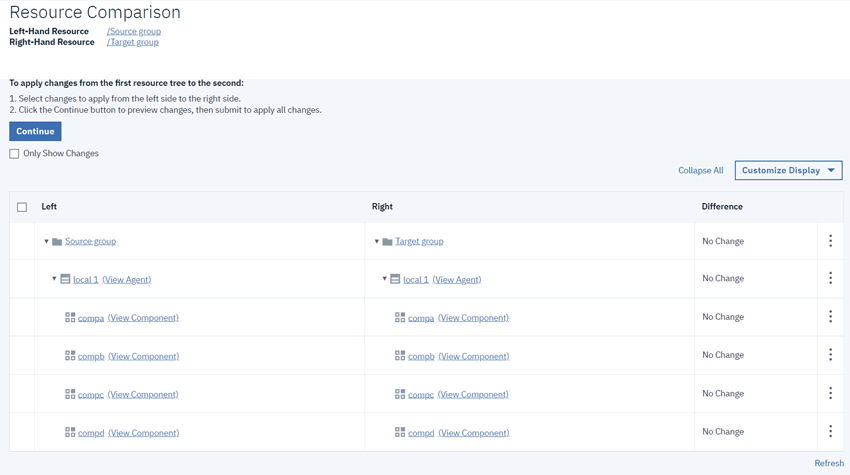Click the right compd component icon
This screenshot has height=475, width=850.
coord(400,432)
